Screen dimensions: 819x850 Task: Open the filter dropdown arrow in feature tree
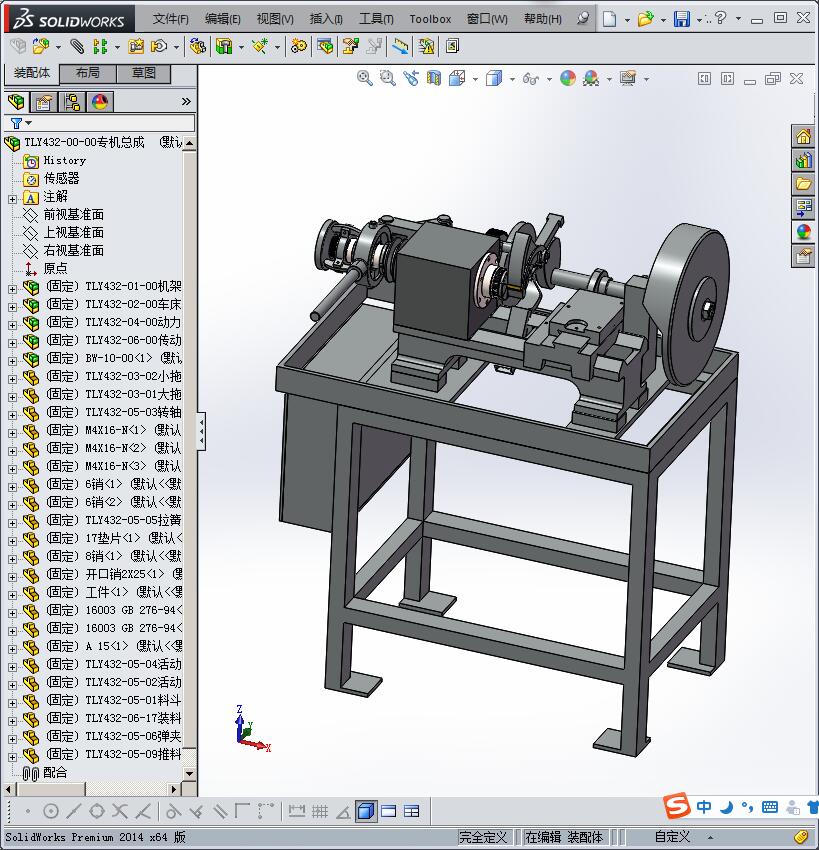point(29,123)
